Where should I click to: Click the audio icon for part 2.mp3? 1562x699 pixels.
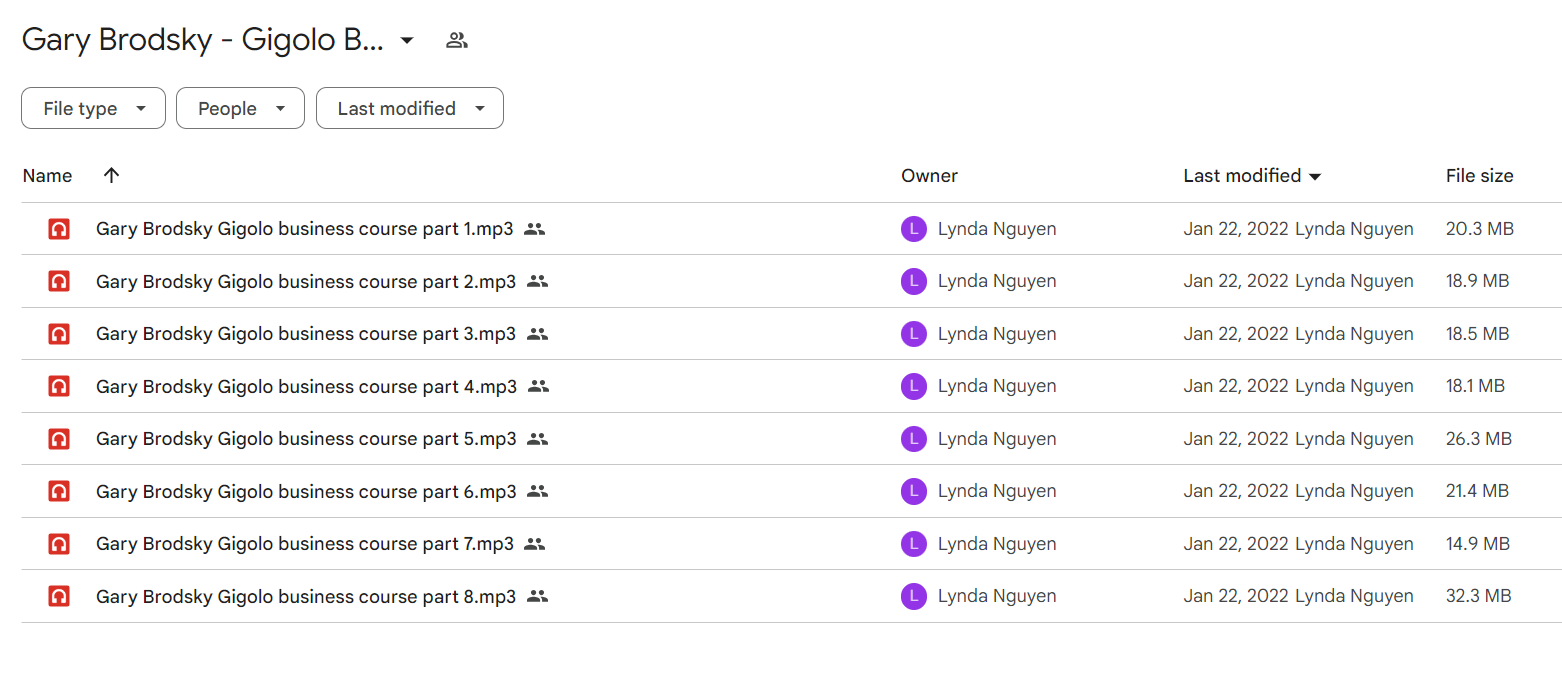coord(59,282)
